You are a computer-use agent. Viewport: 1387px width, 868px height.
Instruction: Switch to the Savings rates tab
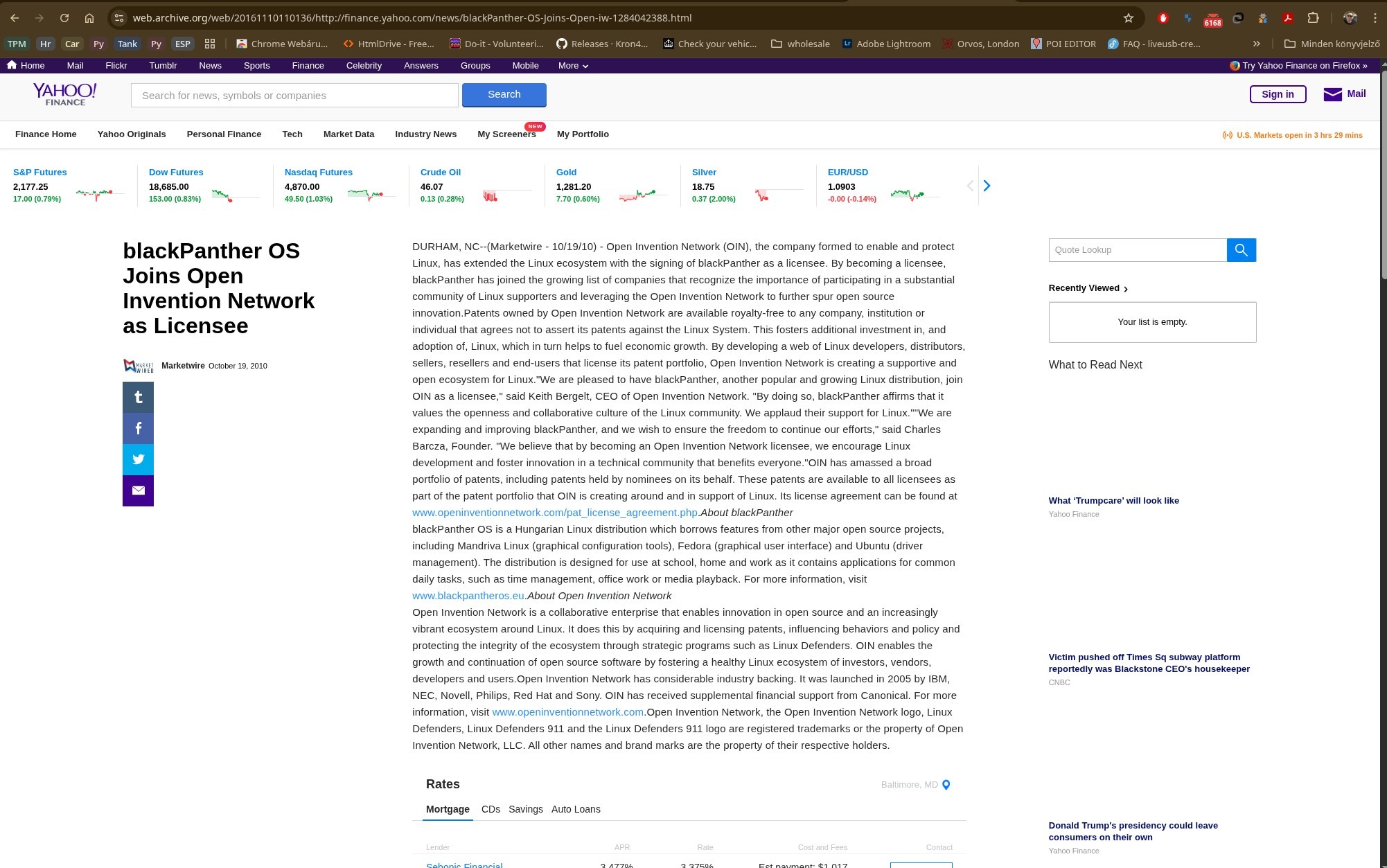point(526,809)
